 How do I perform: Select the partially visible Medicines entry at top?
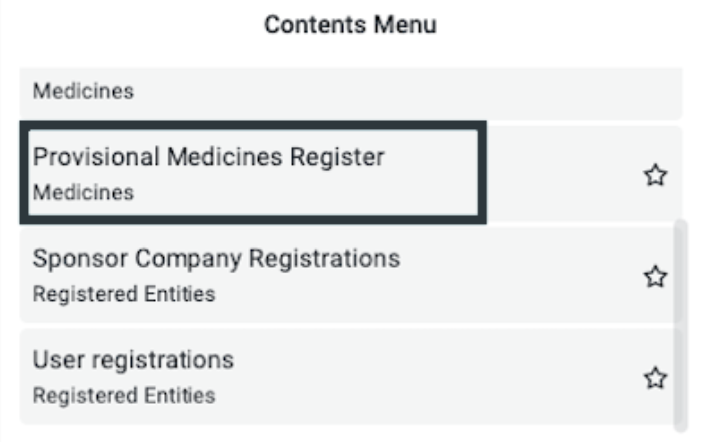coord(351,93)
